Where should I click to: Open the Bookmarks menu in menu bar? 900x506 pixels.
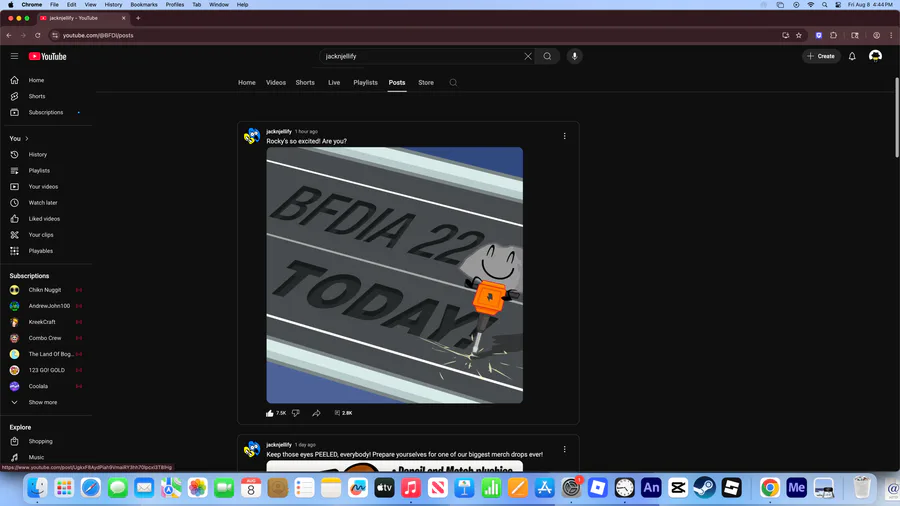point(143,5)
